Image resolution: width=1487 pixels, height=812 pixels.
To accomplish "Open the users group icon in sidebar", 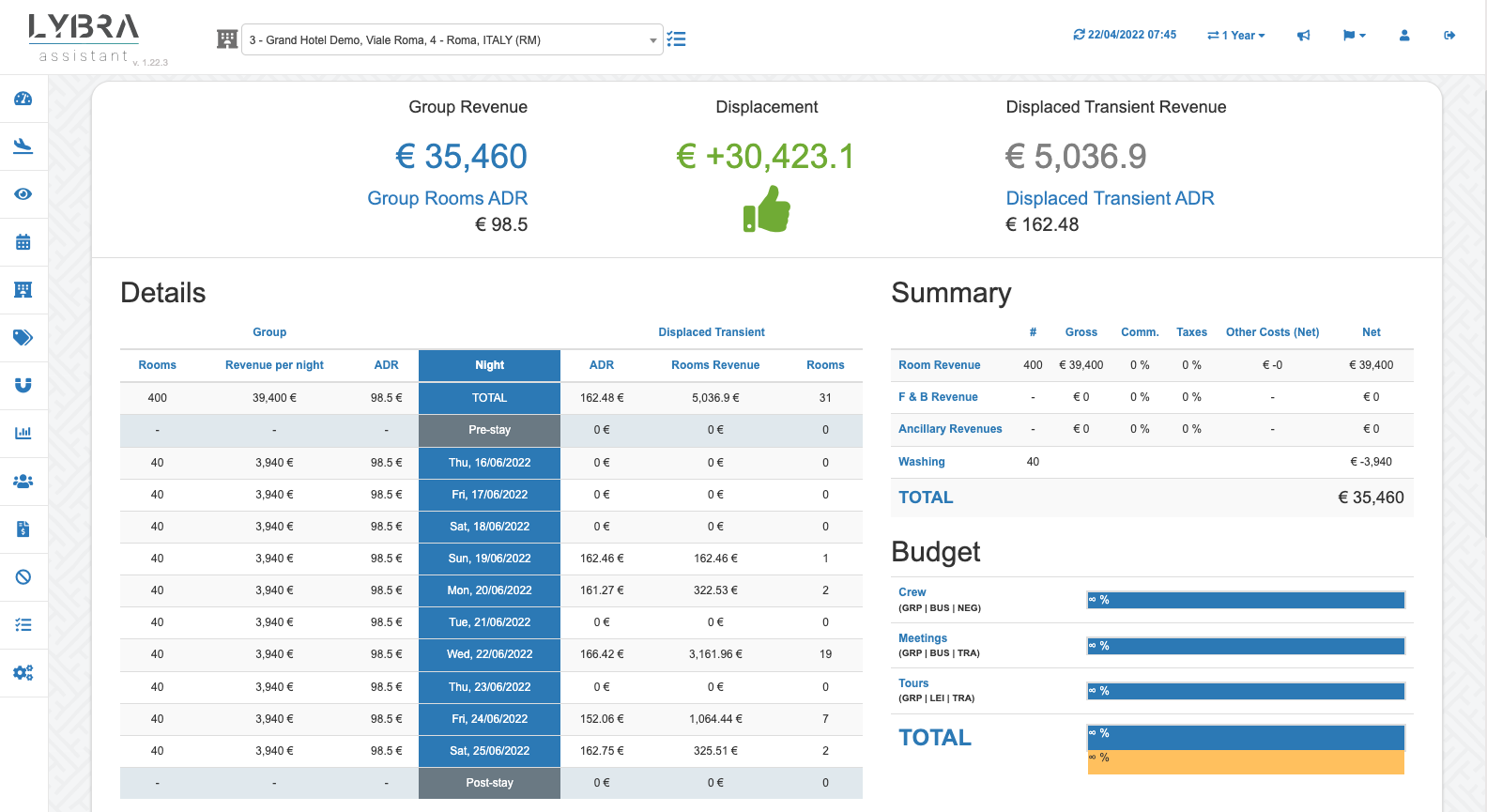I will point(23,481).
